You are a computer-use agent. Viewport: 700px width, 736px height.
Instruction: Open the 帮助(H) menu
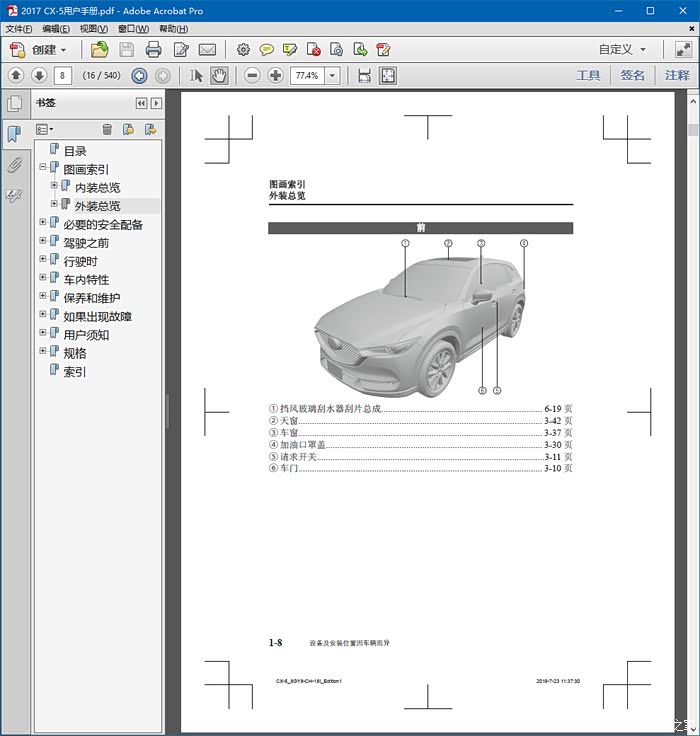tap(173, 29)
